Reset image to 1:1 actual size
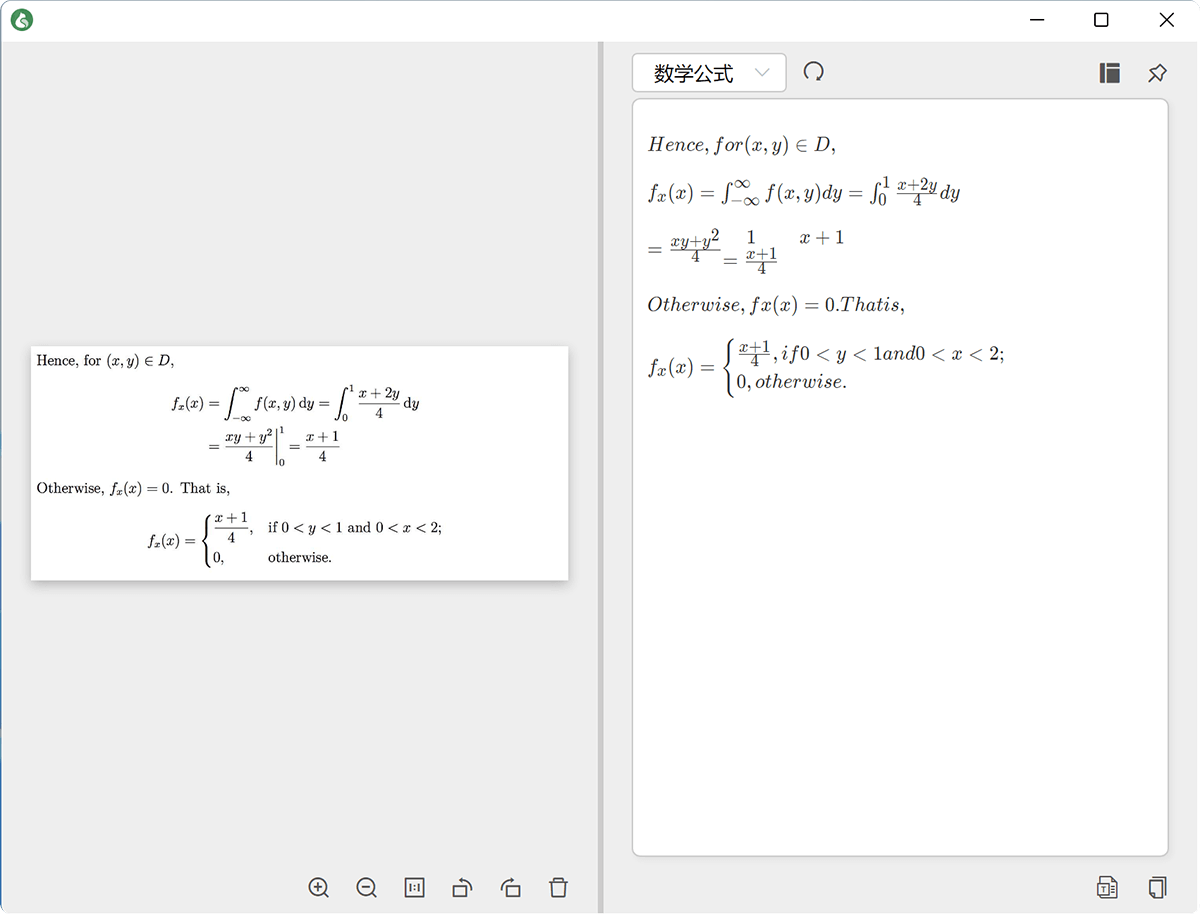 point(414,887)
